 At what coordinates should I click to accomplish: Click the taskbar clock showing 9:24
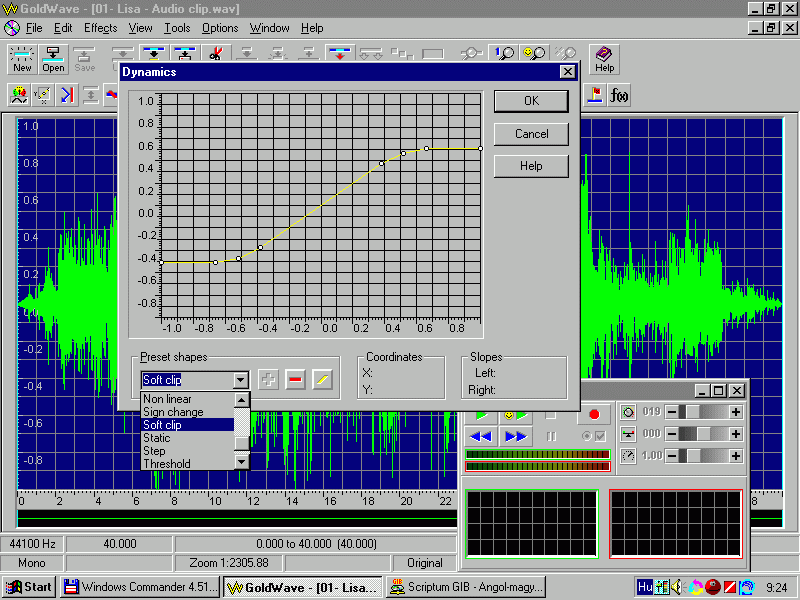[x=777, y=587]
